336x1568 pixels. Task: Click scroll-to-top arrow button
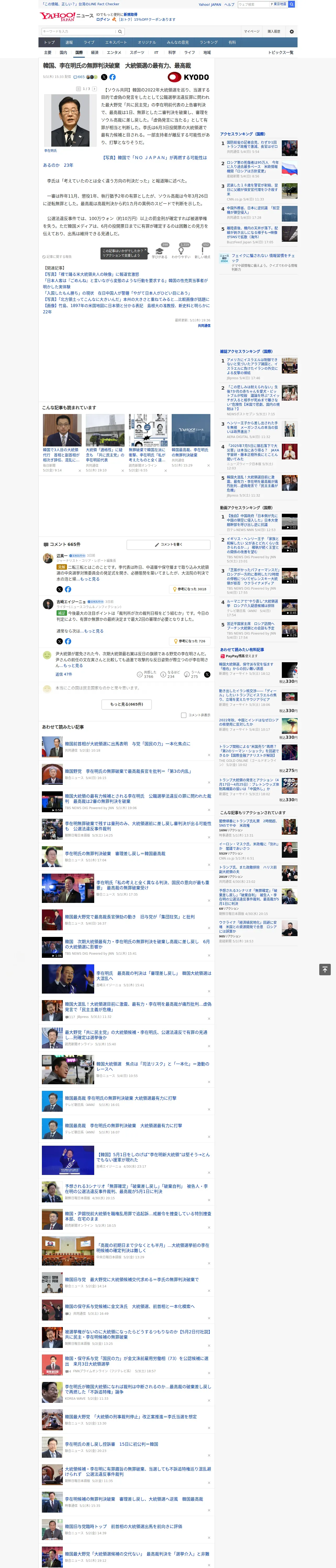pos(325,970)
